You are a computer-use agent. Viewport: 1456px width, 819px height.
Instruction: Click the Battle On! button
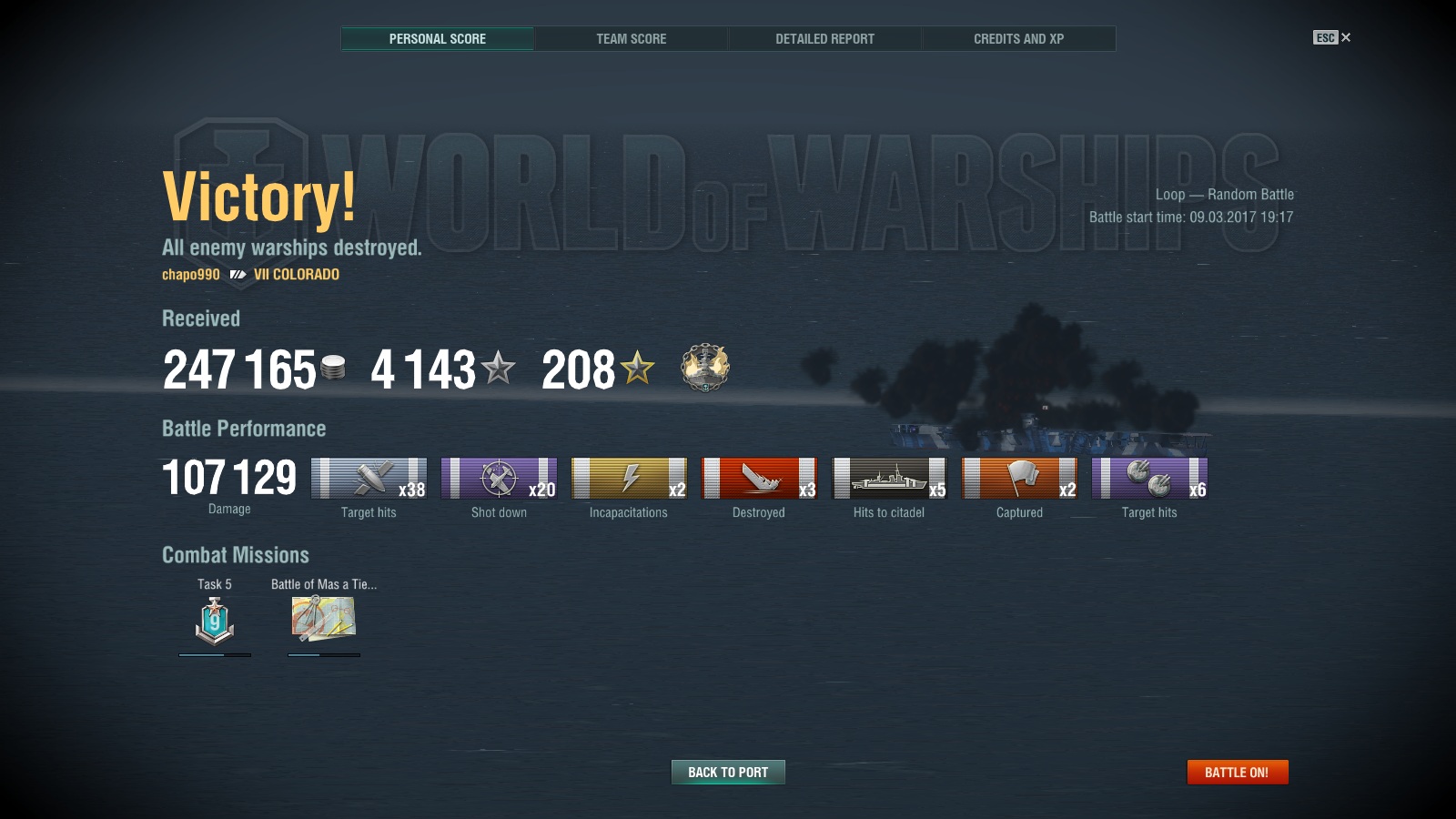(1238, 773)
